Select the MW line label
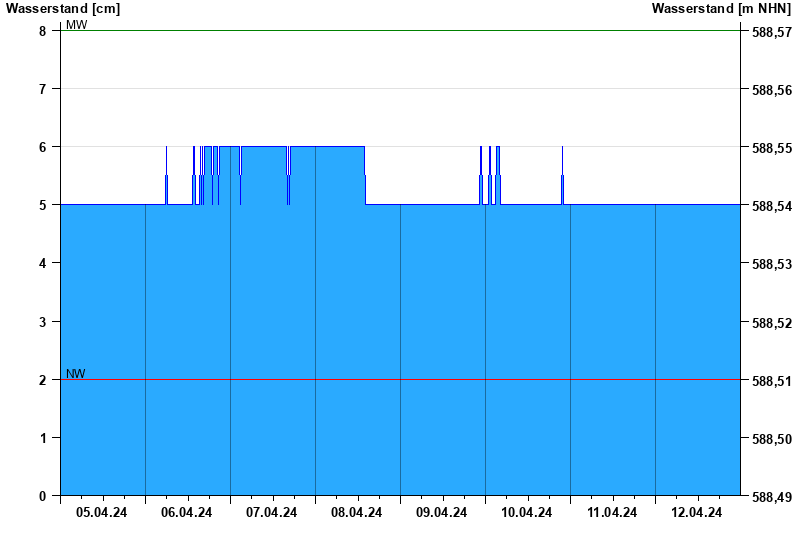Image resolution: width=800 pixels, height=550 pixels. coord(77,24)
